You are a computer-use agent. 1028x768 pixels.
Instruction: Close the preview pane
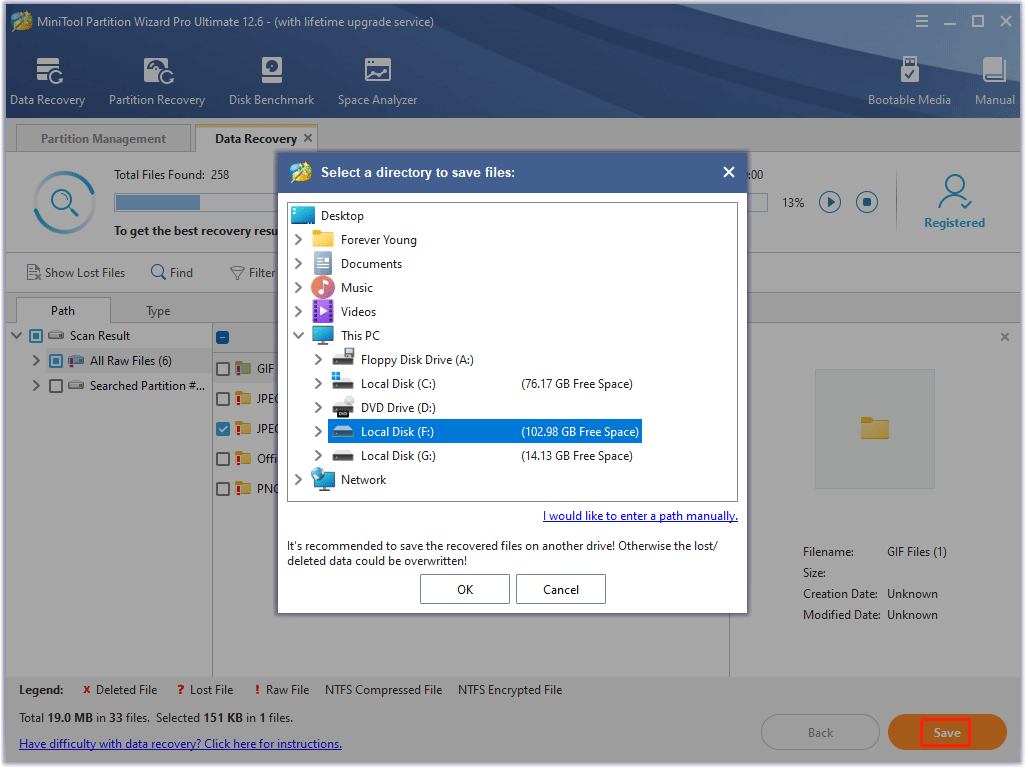(x=1005, y=337)
